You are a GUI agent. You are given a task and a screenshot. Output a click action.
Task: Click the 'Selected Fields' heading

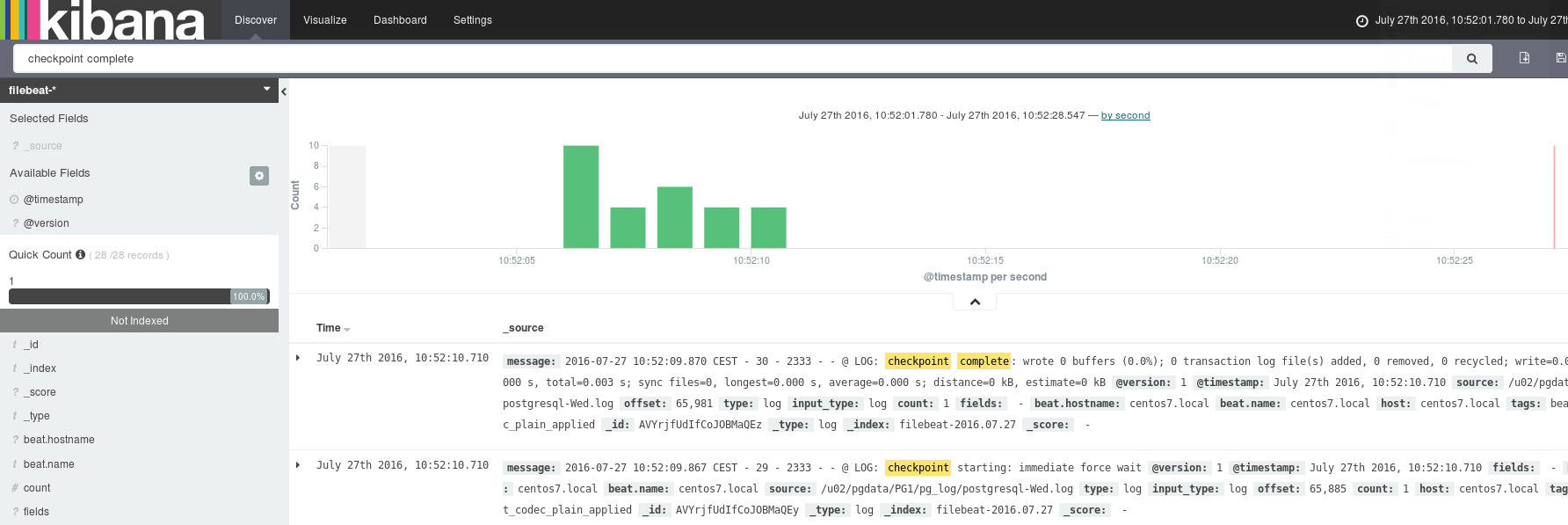[x=49, y=119]
